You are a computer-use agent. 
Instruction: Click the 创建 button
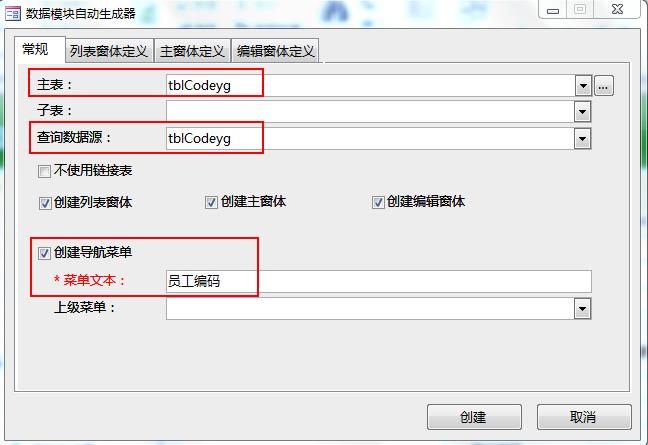(474, 417)
